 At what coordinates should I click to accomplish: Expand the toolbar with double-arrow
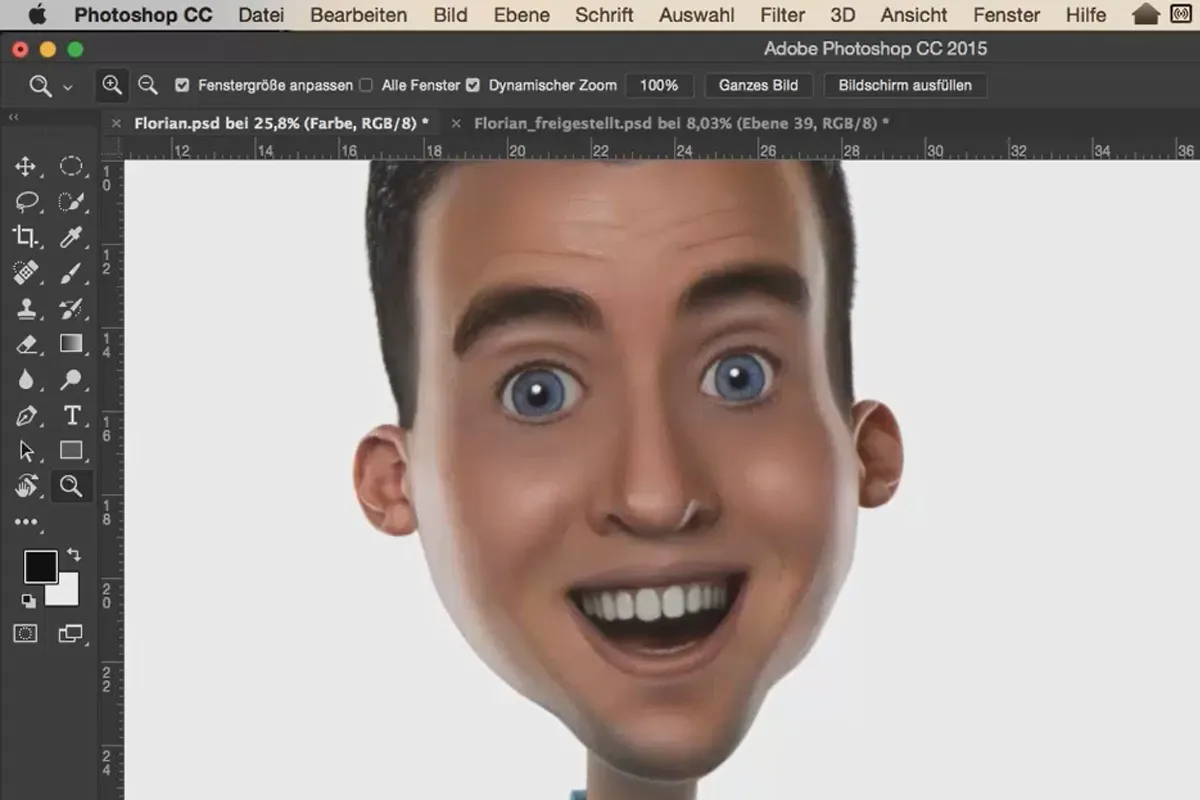coord(14,117)
